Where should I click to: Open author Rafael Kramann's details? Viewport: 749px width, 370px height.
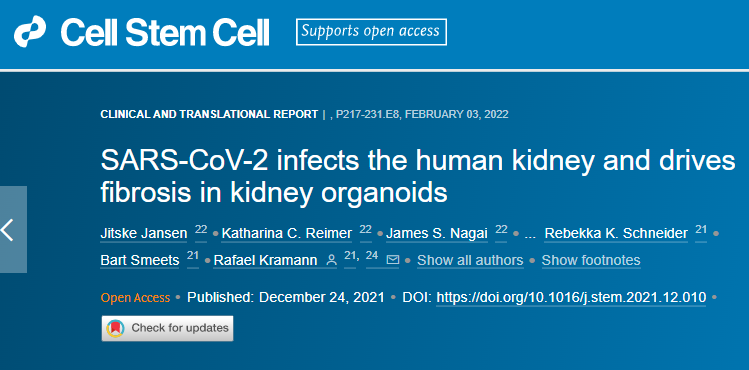266,260
